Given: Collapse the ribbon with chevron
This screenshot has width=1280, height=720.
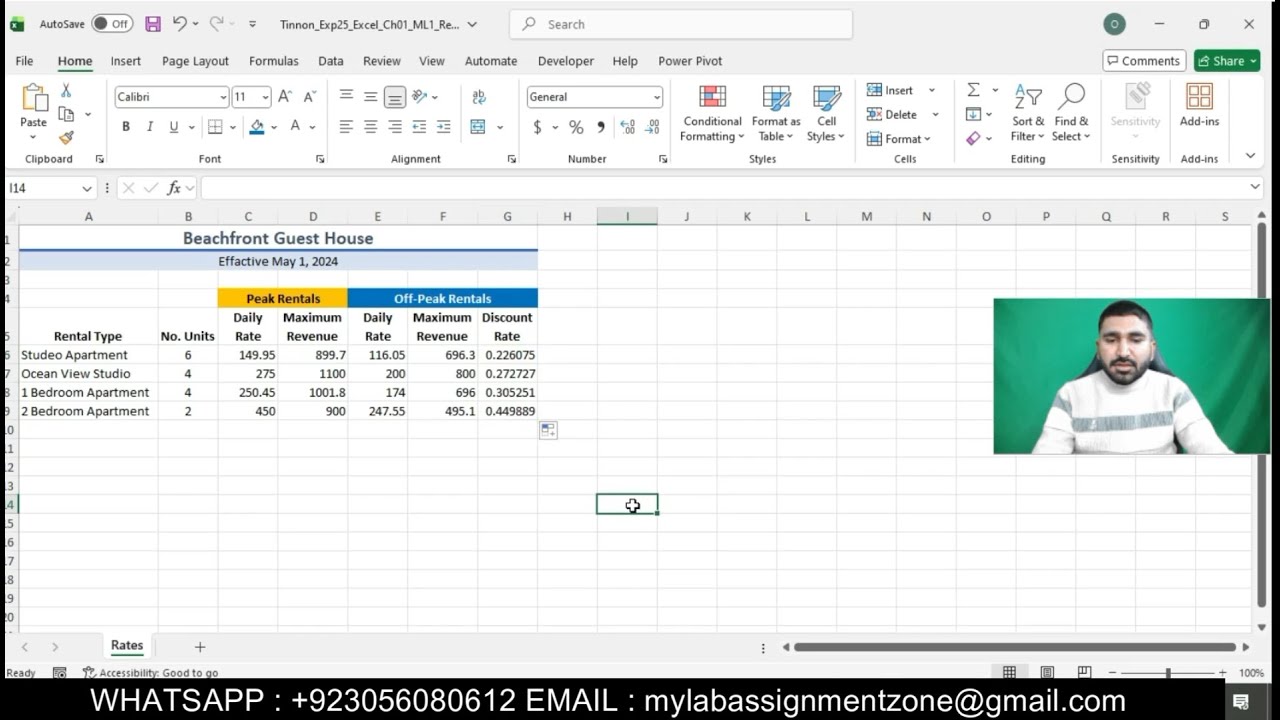Looking at the screenshot, I should click(1250, 156).
